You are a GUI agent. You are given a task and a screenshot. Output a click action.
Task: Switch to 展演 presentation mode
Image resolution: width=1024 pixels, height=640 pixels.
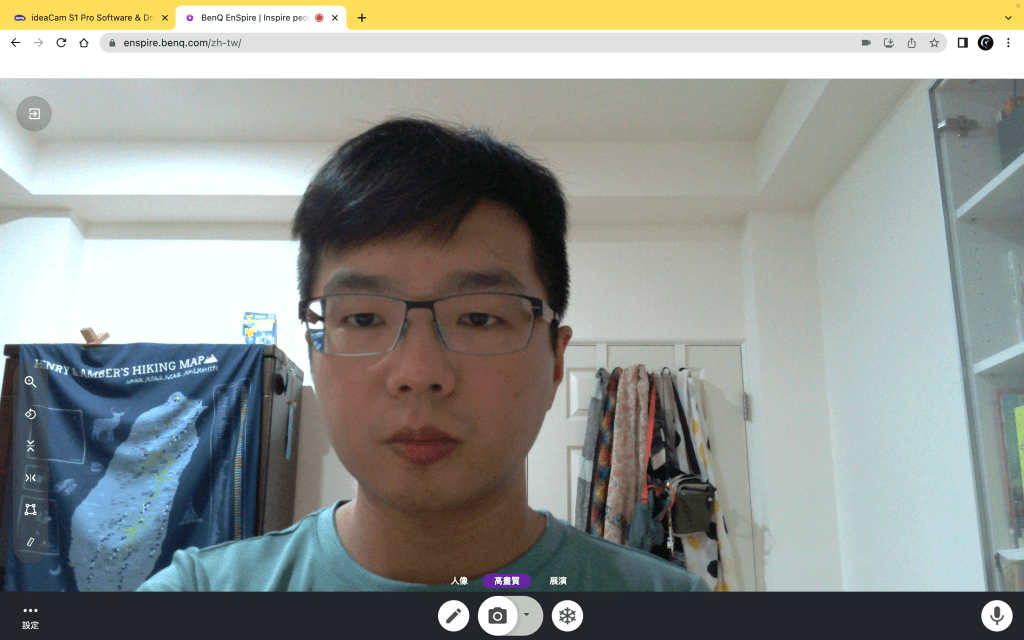pos(558,581)
